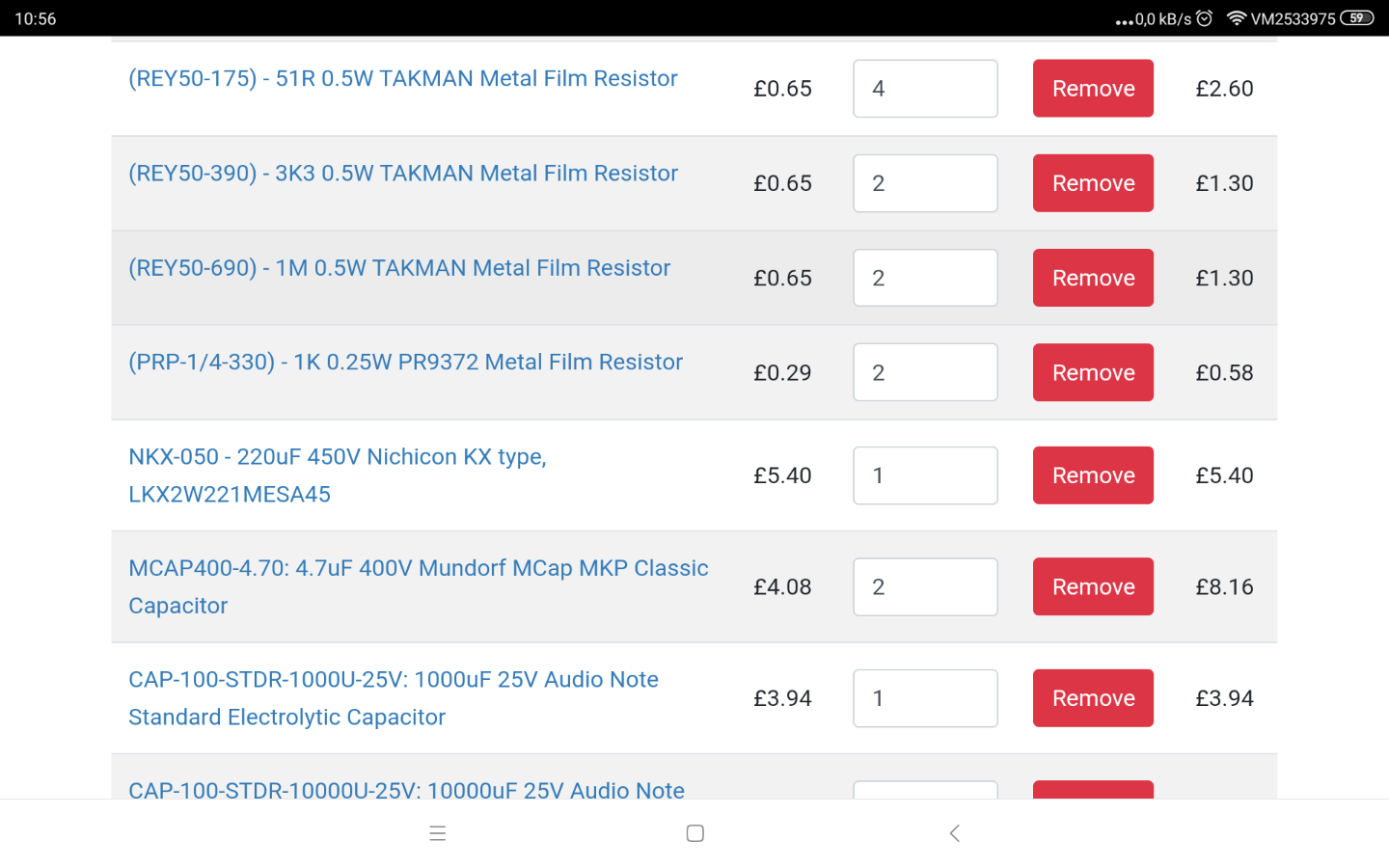Image resolution: width=1389 pixels, height=868 pixels.
Task: Tap the Wi-Fi icon in status bar
Action: 1236,18
